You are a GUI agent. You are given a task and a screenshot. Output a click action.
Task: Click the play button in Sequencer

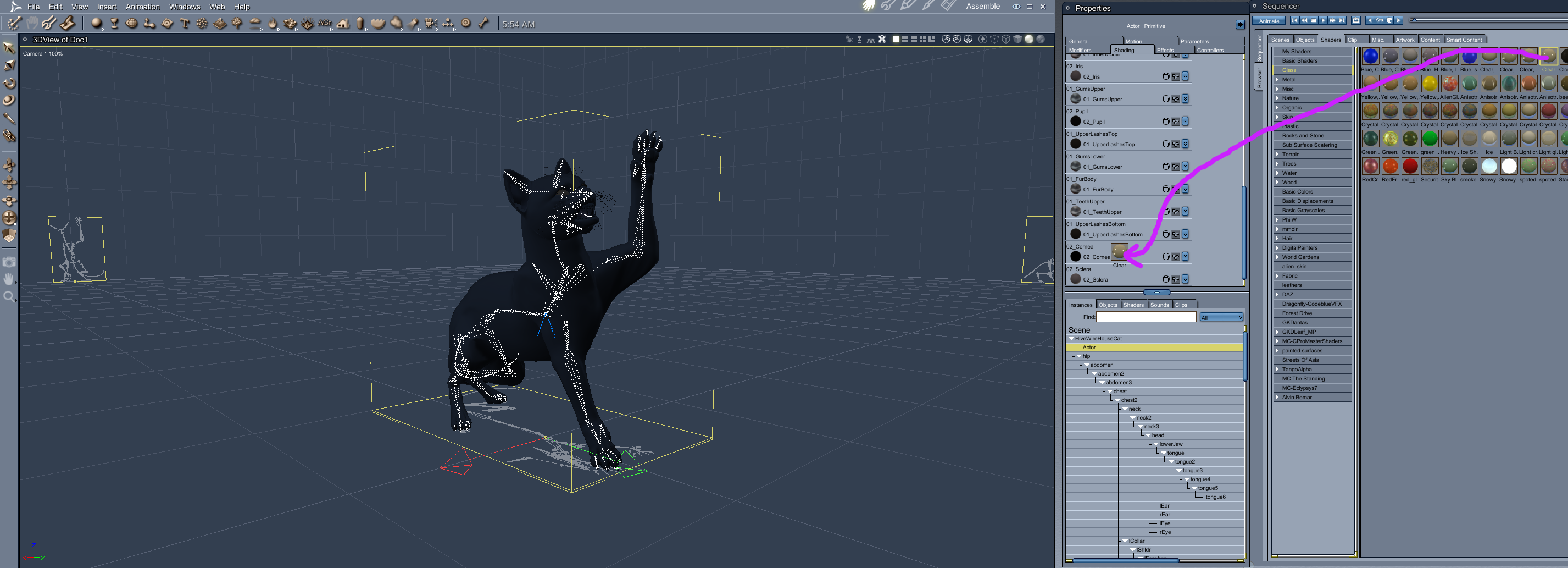pyautogui.click(x=1323, y=21)
